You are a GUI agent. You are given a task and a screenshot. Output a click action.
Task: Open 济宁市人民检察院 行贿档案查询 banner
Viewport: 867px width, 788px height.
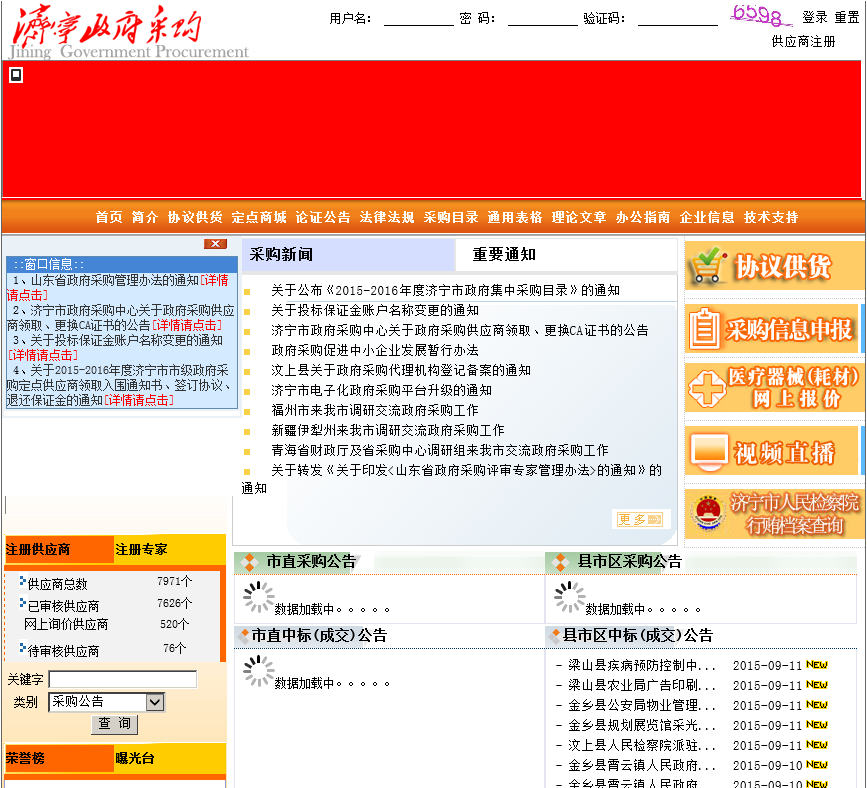(773, 514)
